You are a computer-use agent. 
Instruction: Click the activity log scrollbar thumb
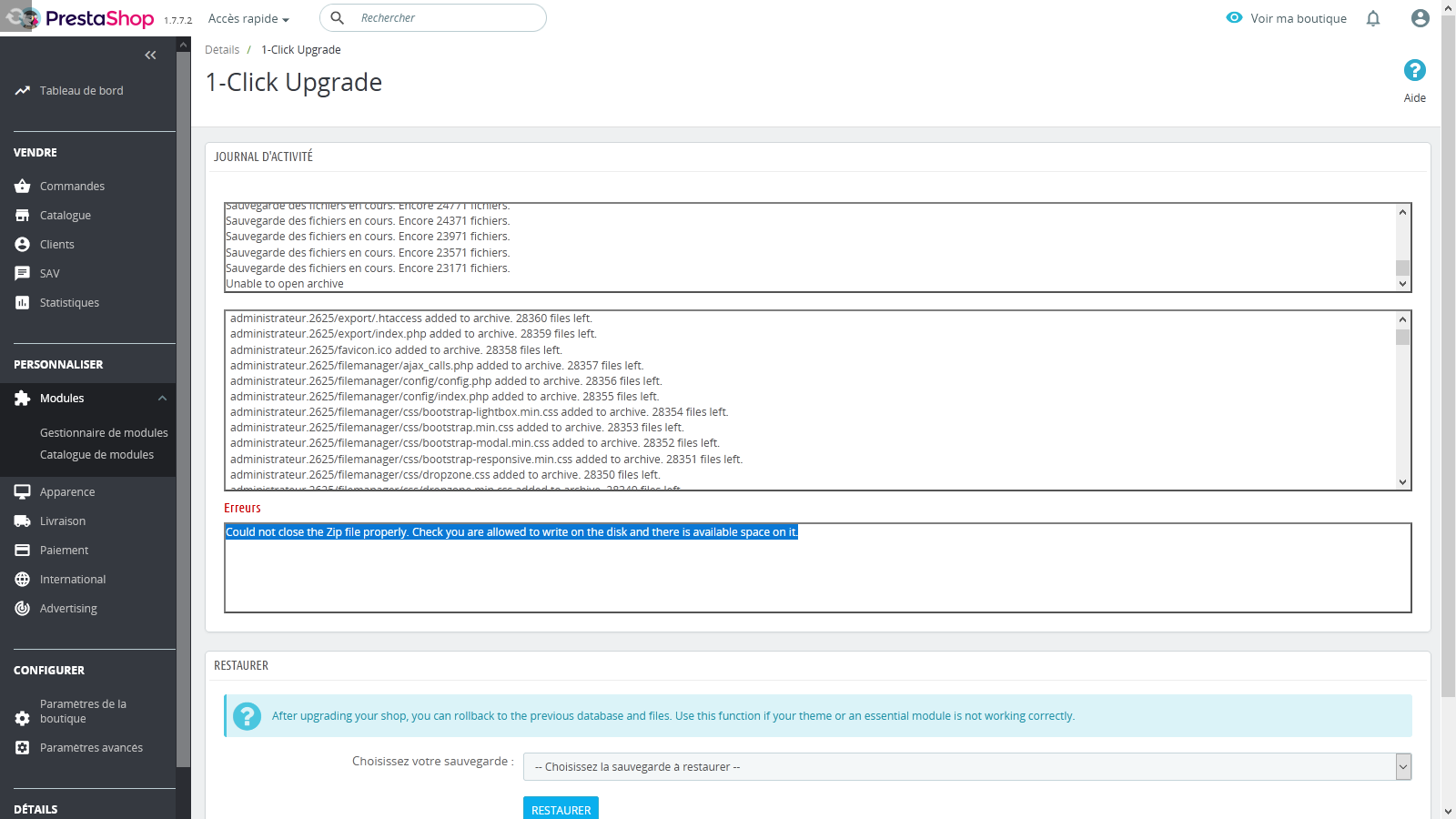pyautogui.click(x=1402, y=268)
